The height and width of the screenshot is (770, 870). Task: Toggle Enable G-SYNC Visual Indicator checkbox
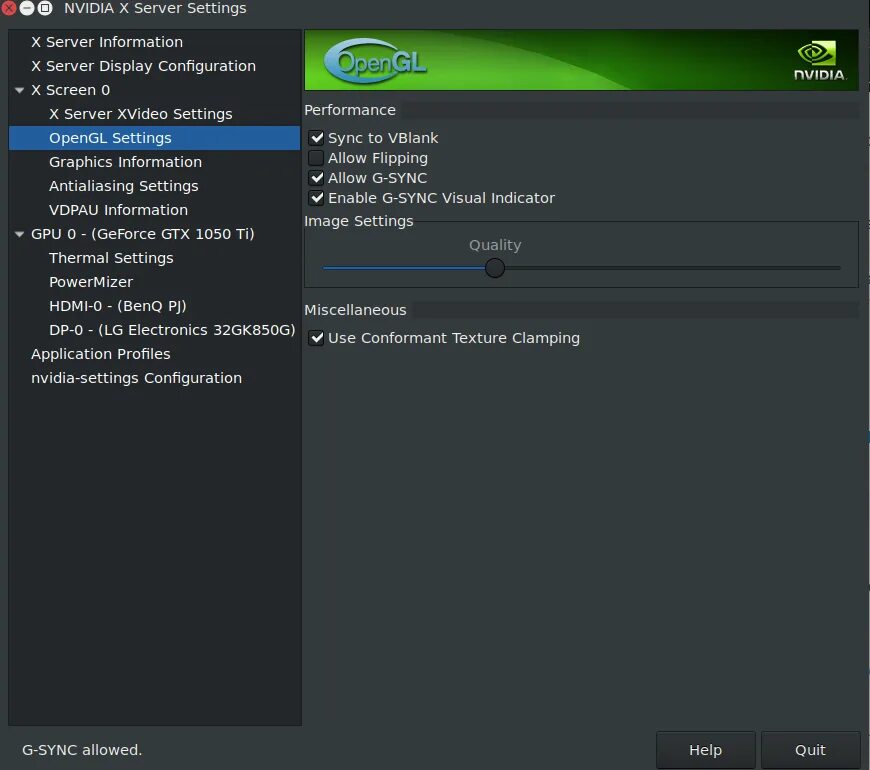[316, 198]
